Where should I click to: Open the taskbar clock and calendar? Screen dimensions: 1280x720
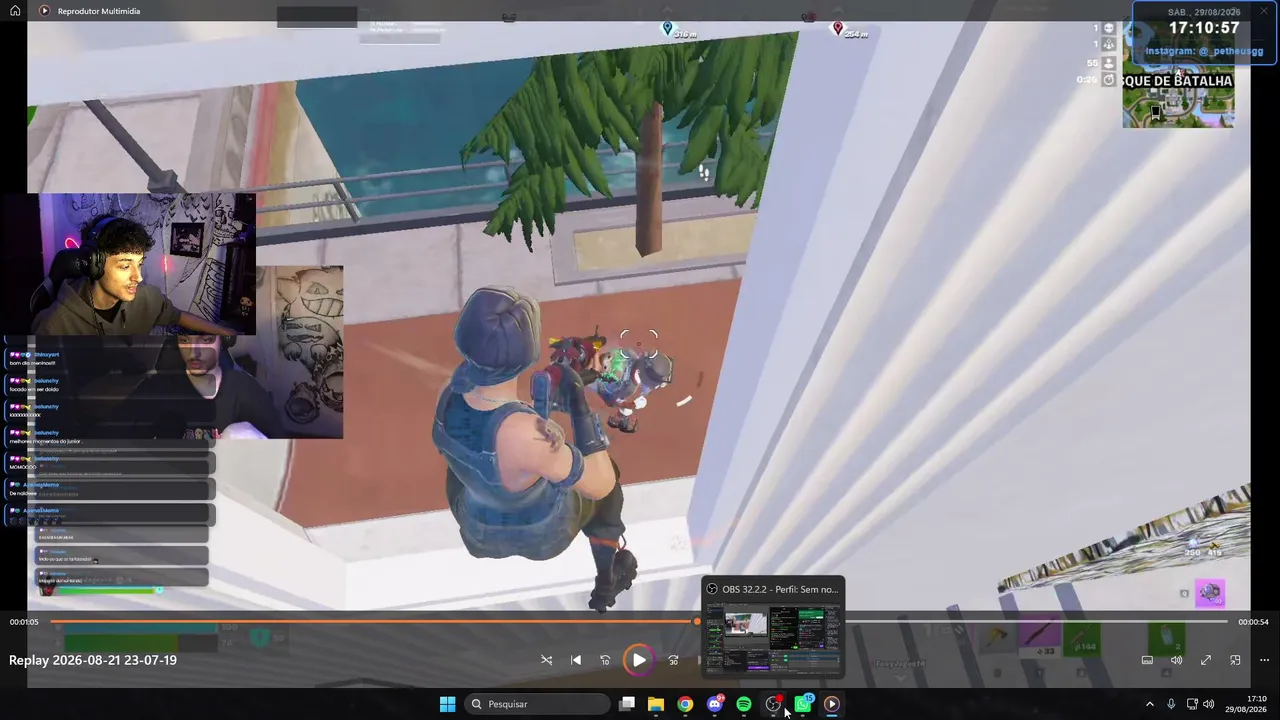point(1246,704)
